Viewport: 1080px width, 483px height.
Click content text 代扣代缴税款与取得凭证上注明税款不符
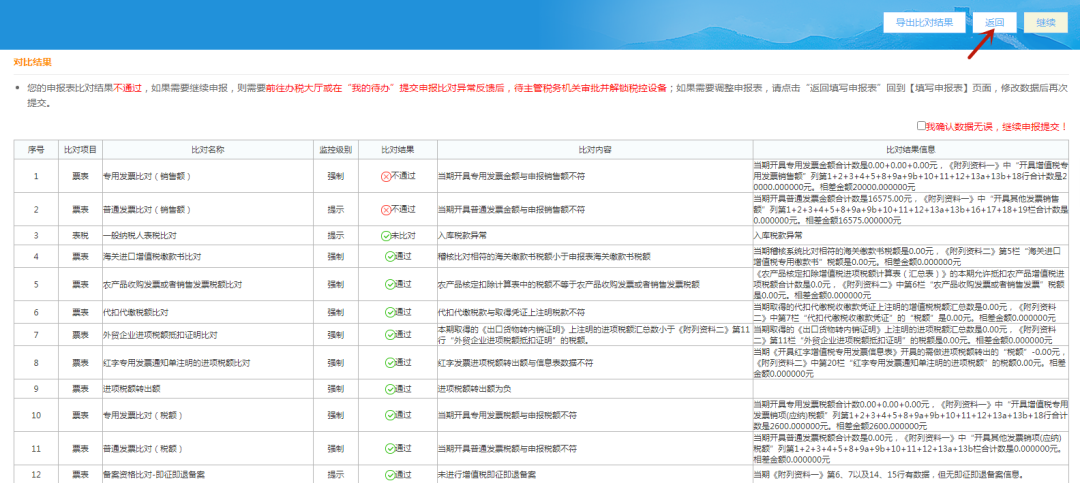point(511,312)
